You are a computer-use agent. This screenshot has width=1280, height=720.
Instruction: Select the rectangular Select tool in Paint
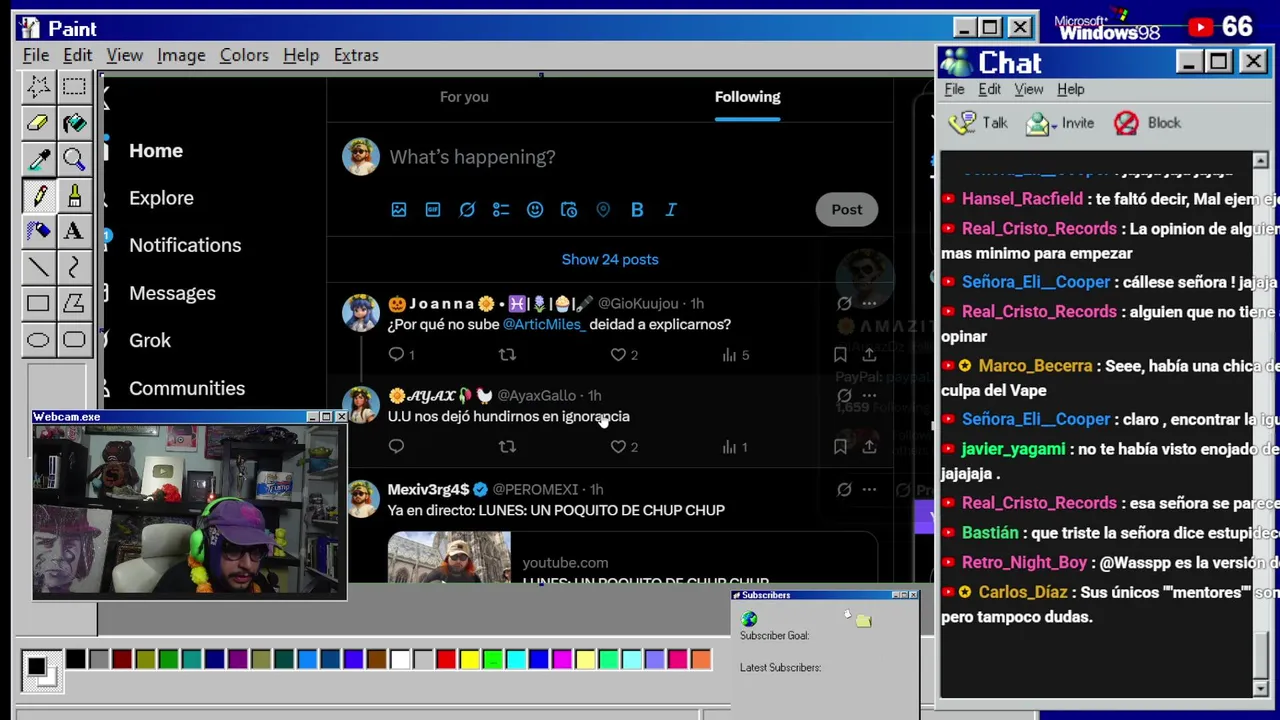pos(74,87)
